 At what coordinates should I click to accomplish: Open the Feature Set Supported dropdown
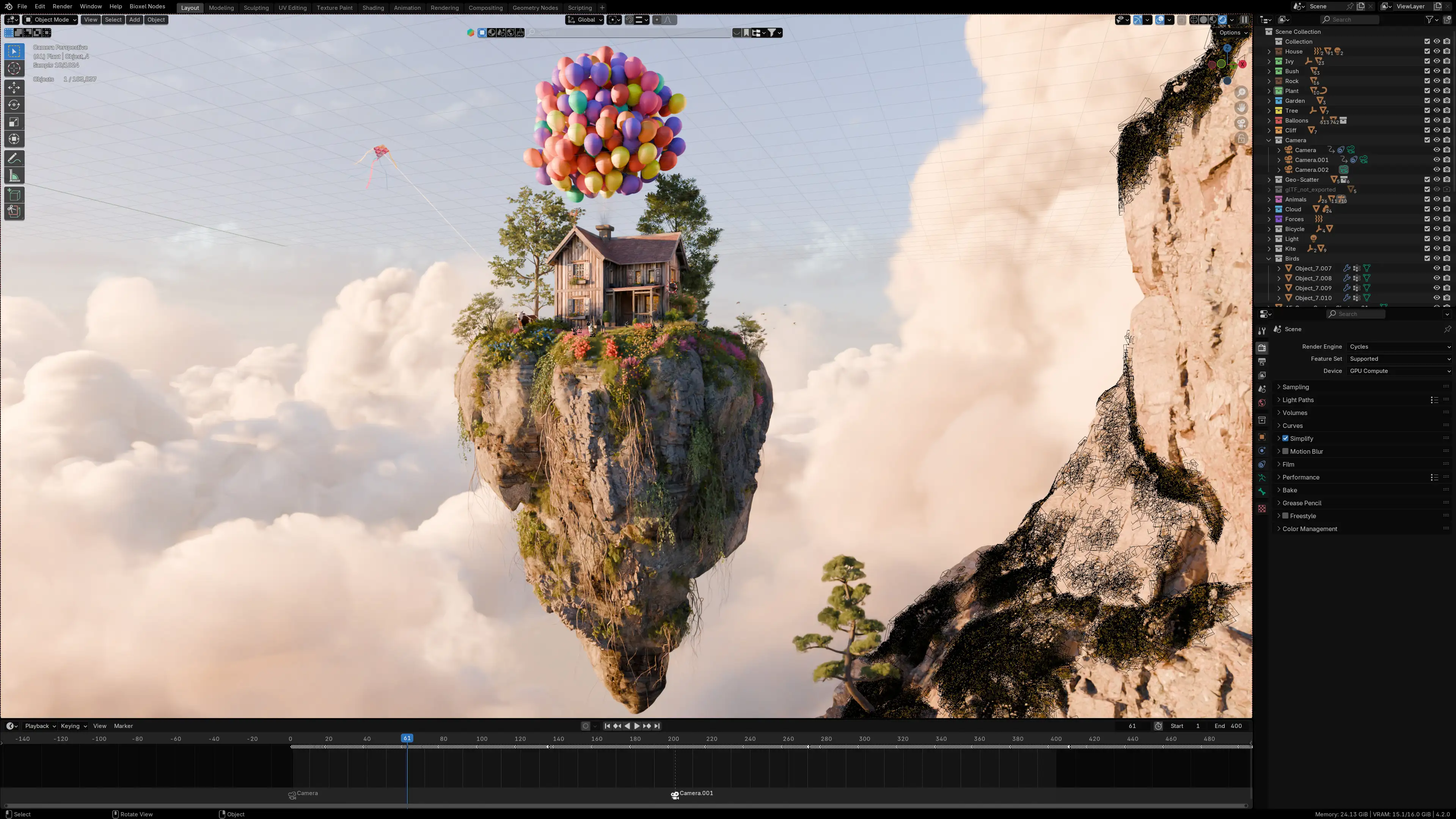[1399, 359]
